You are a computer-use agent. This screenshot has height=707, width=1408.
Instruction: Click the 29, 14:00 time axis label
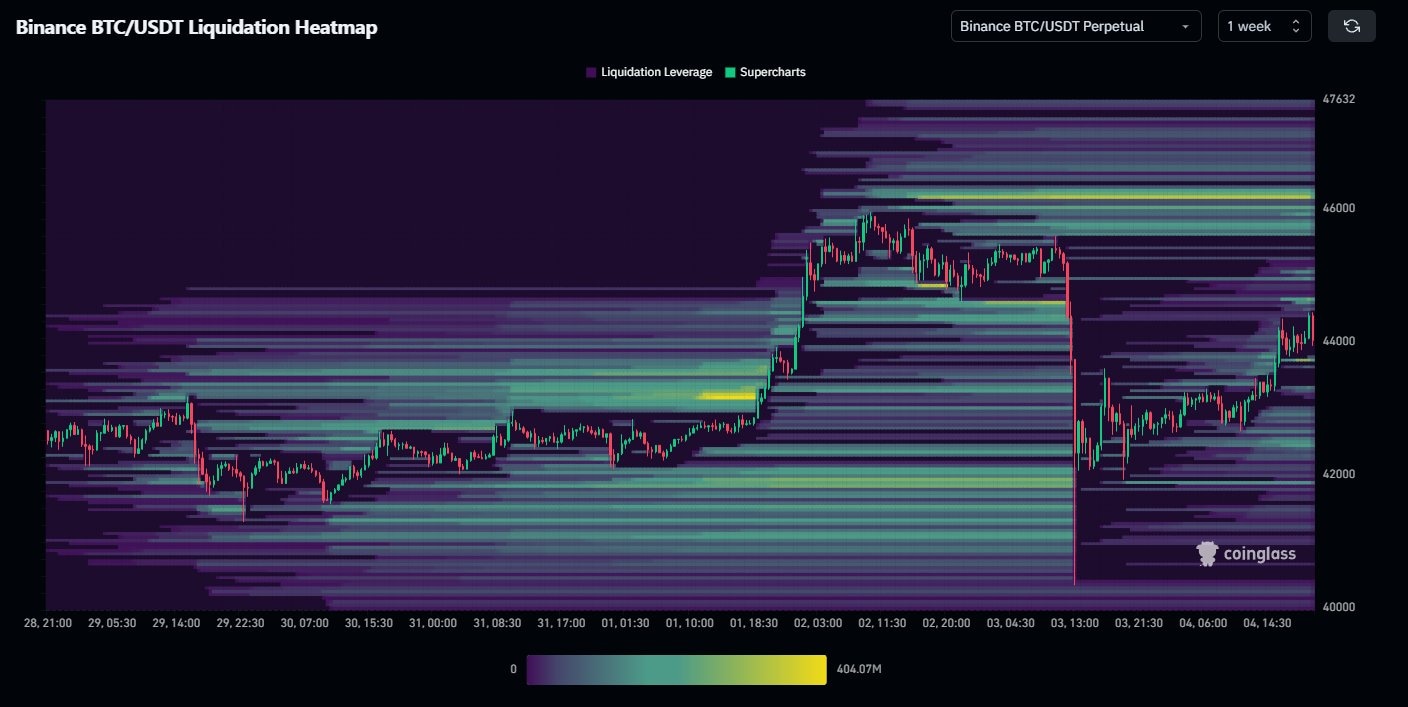pos(176,623)
